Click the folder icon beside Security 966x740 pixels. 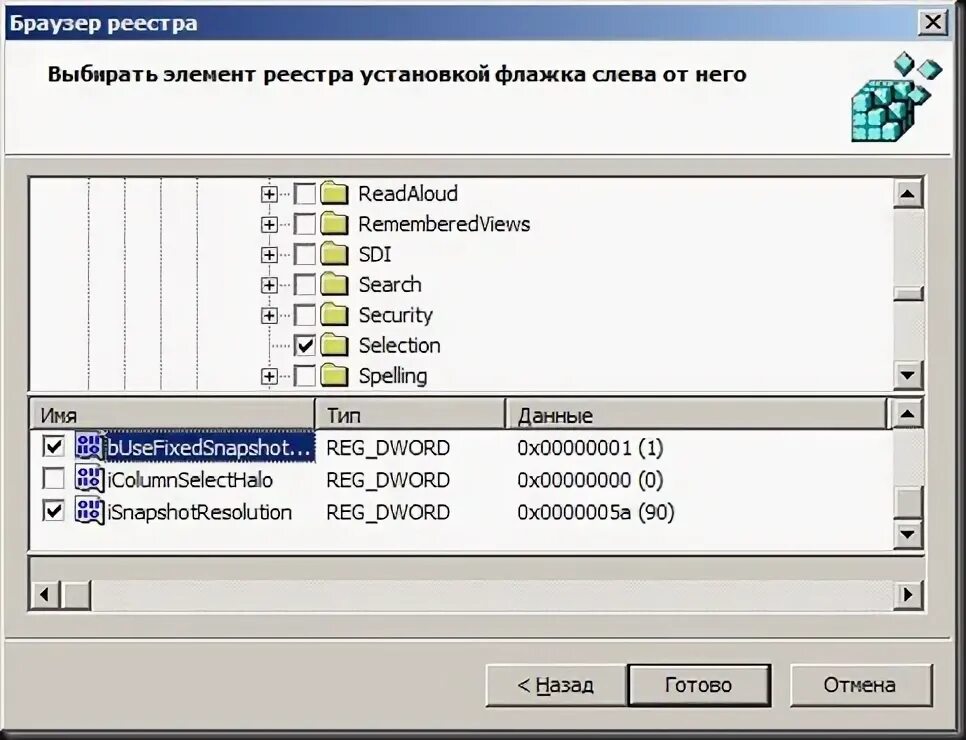[x=334, y=314]
